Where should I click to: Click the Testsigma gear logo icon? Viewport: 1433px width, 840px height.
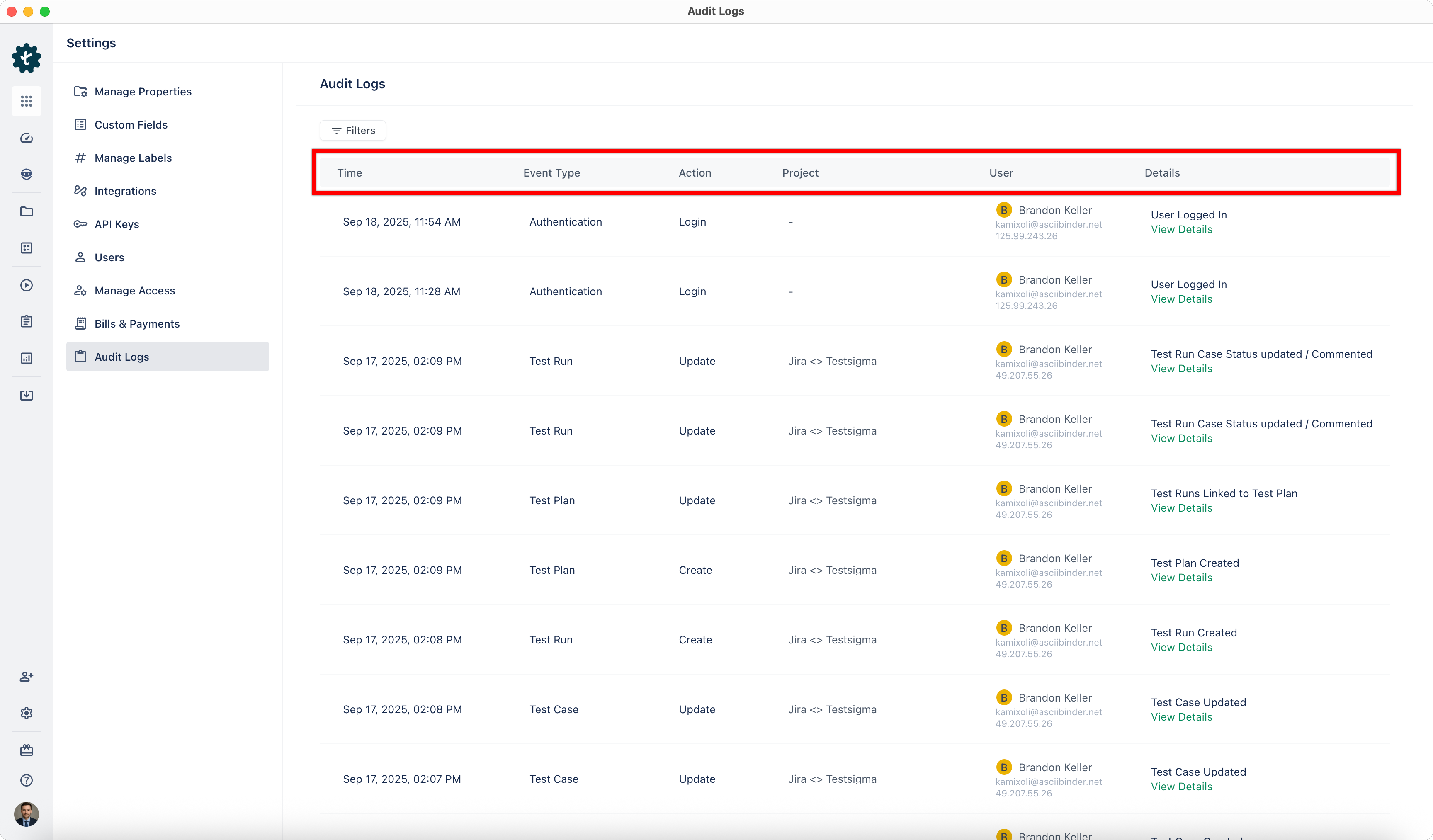tap(26, 58)
